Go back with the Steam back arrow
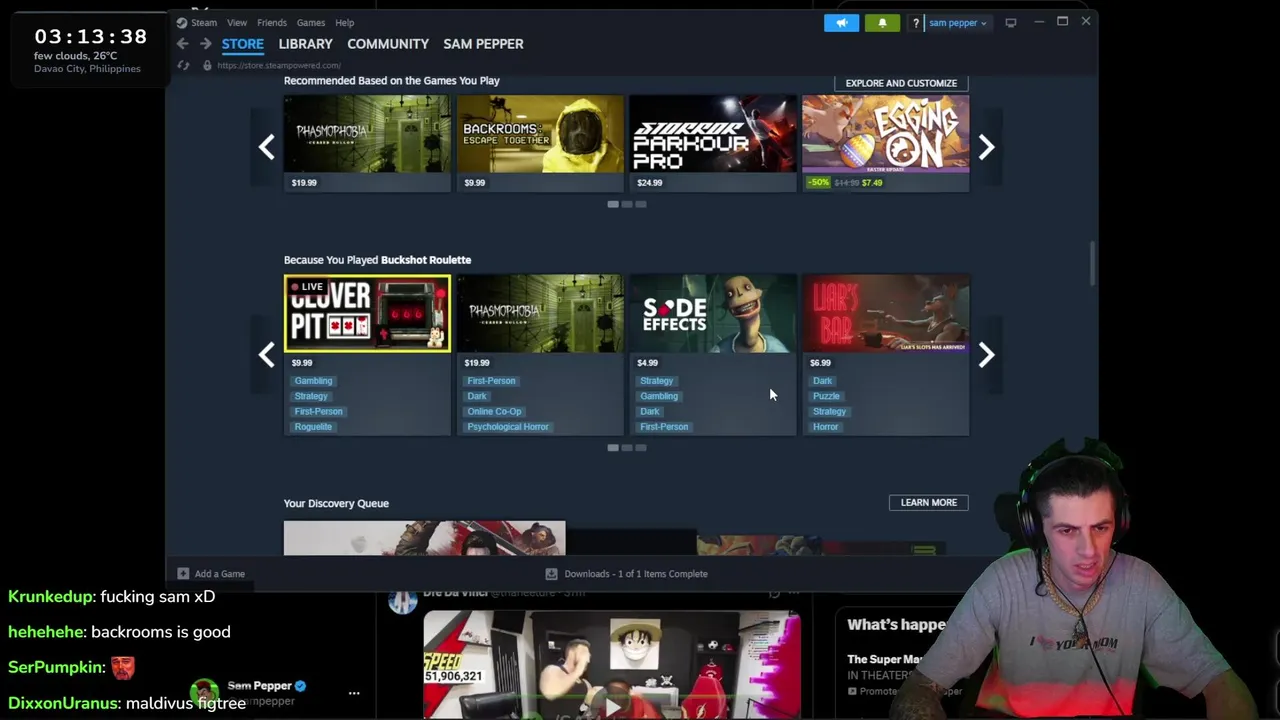The image size is (1280, 720). coord(182,44)
